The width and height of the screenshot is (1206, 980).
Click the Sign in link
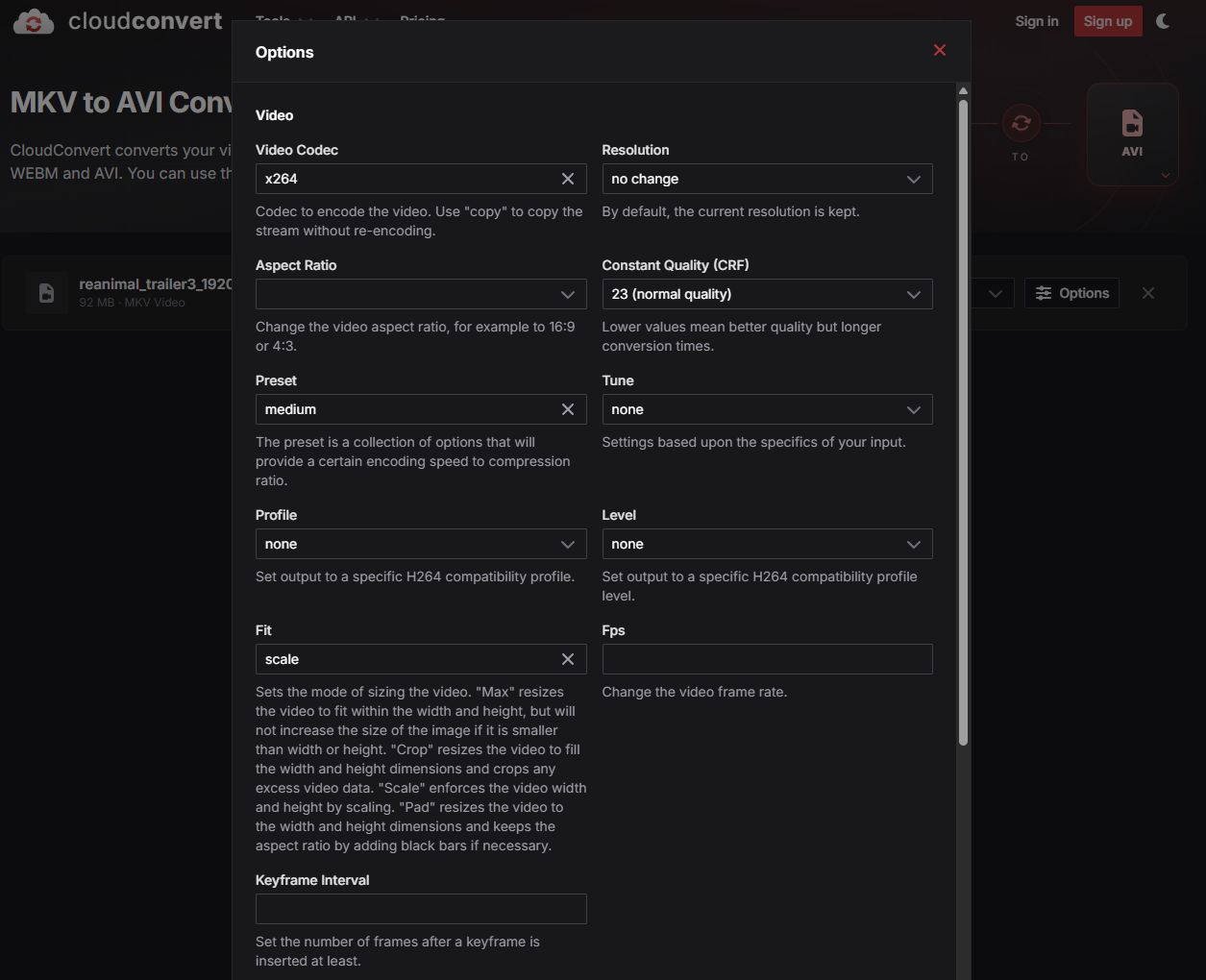pyautogui.click(x=1037, y=21)
